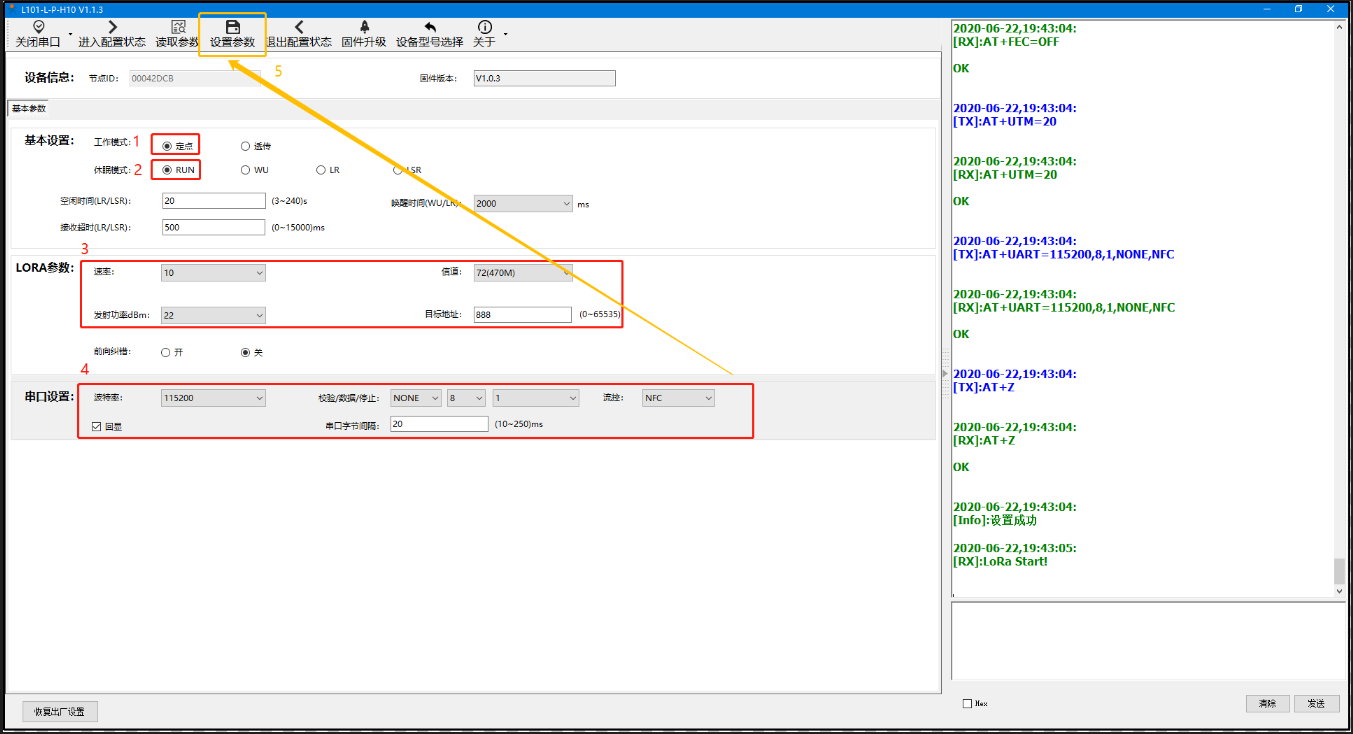Click the 设备型号选择 toolbar icon
Image resolution: width=1353 pixels, height=734 pixels.
[x=430, y=27]
